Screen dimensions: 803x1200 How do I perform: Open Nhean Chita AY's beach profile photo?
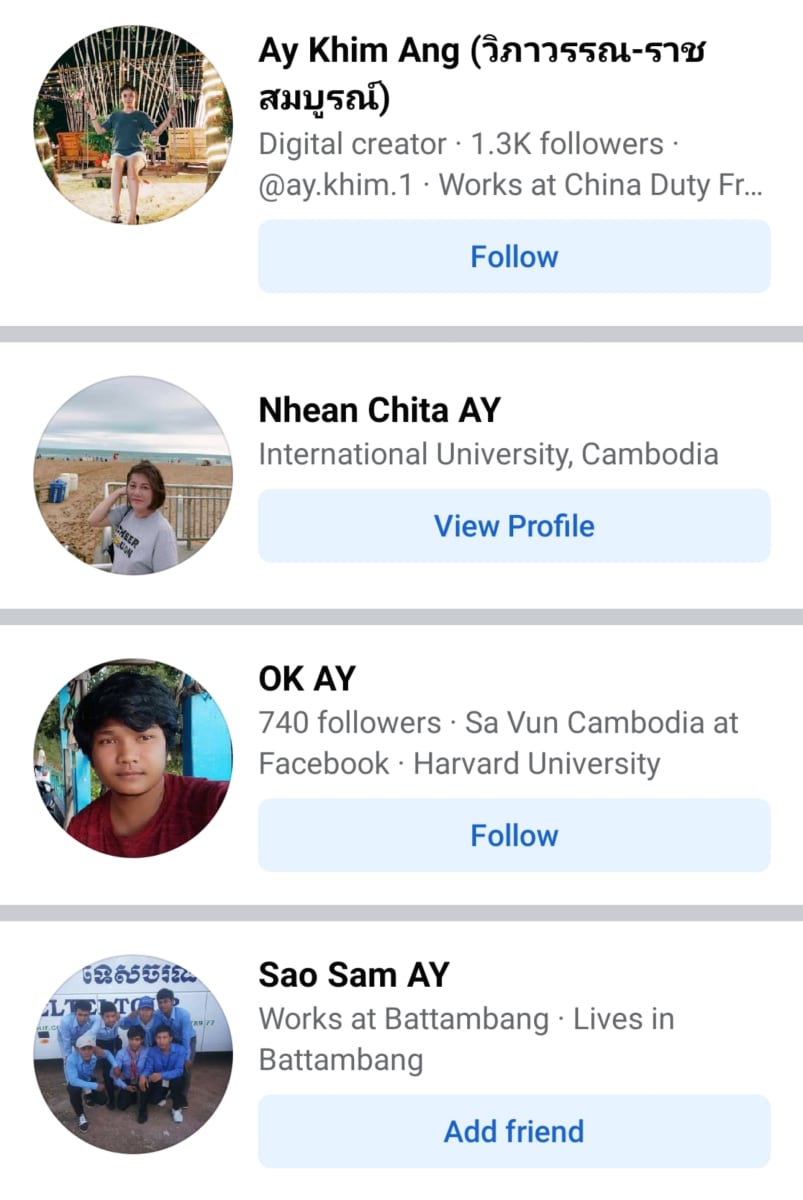[133, 475]
